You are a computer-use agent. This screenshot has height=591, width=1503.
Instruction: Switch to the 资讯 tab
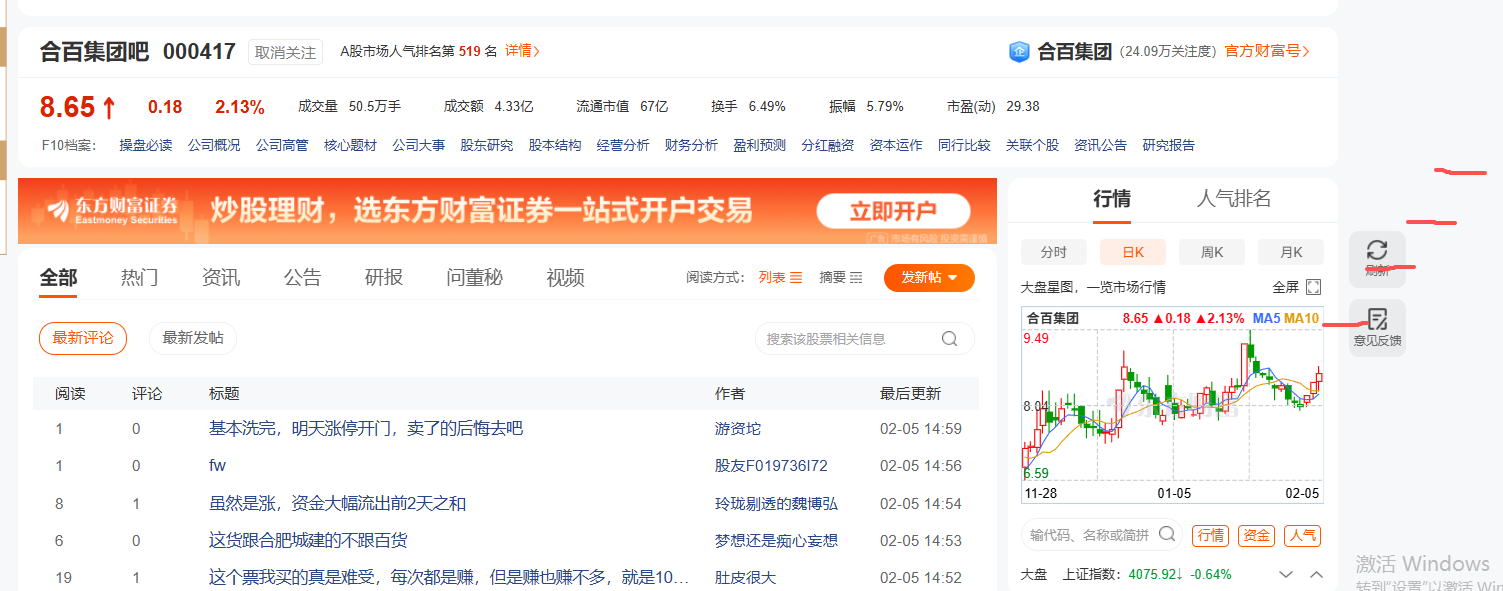click(x=221, y=278)
